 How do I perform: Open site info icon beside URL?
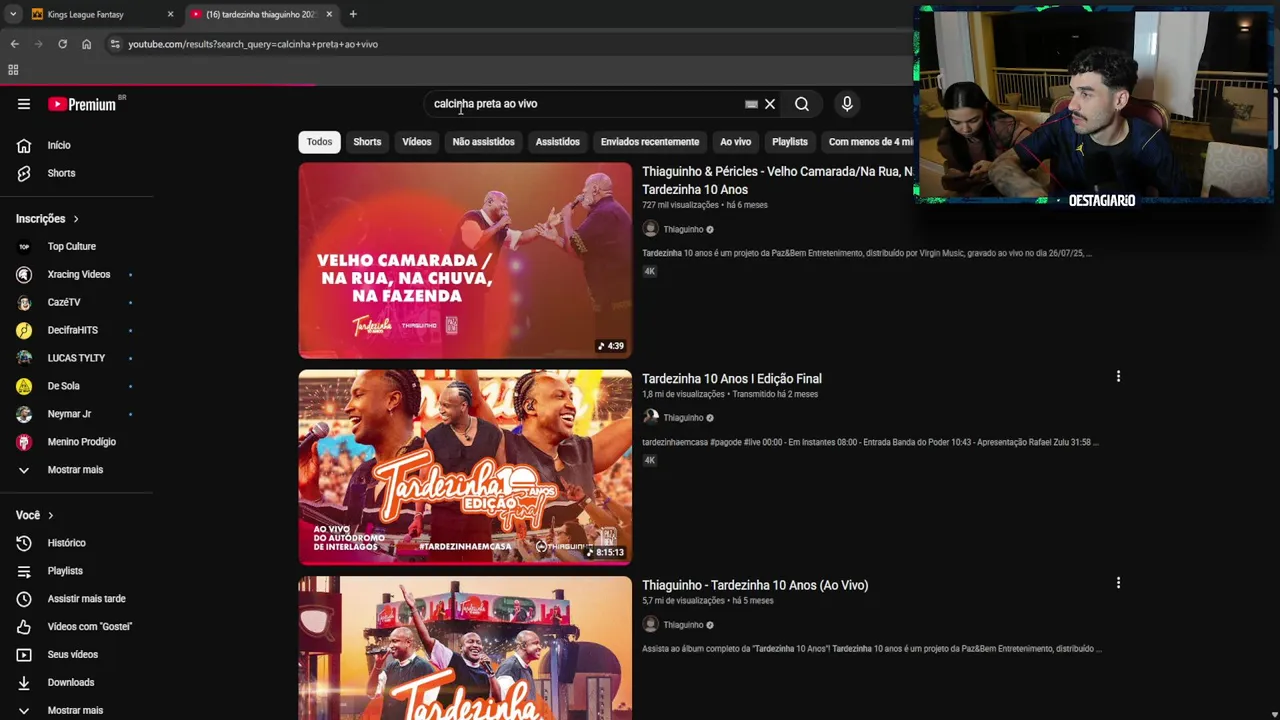pos(115,44)
